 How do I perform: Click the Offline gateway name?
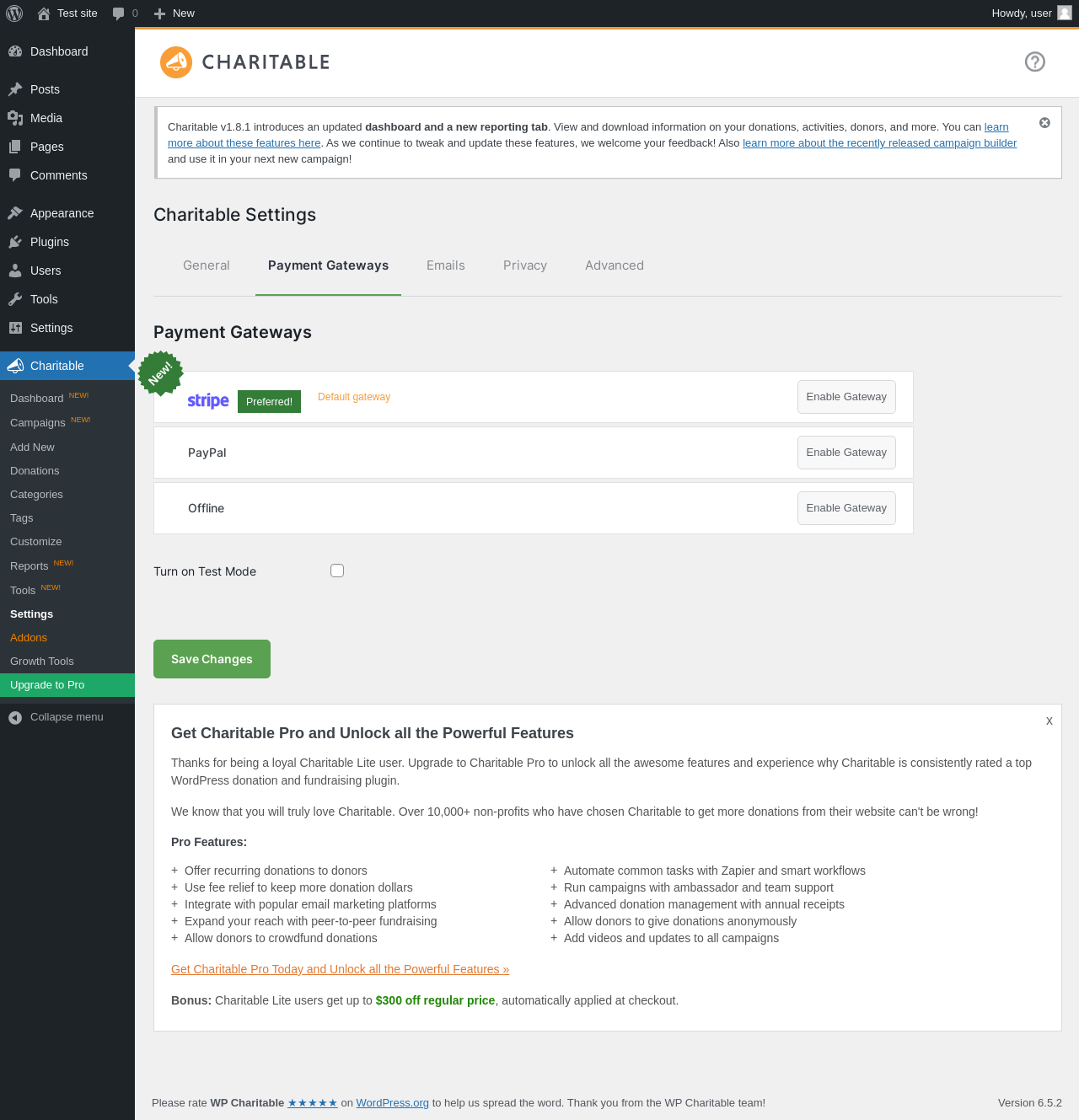(x=206, y=508)
